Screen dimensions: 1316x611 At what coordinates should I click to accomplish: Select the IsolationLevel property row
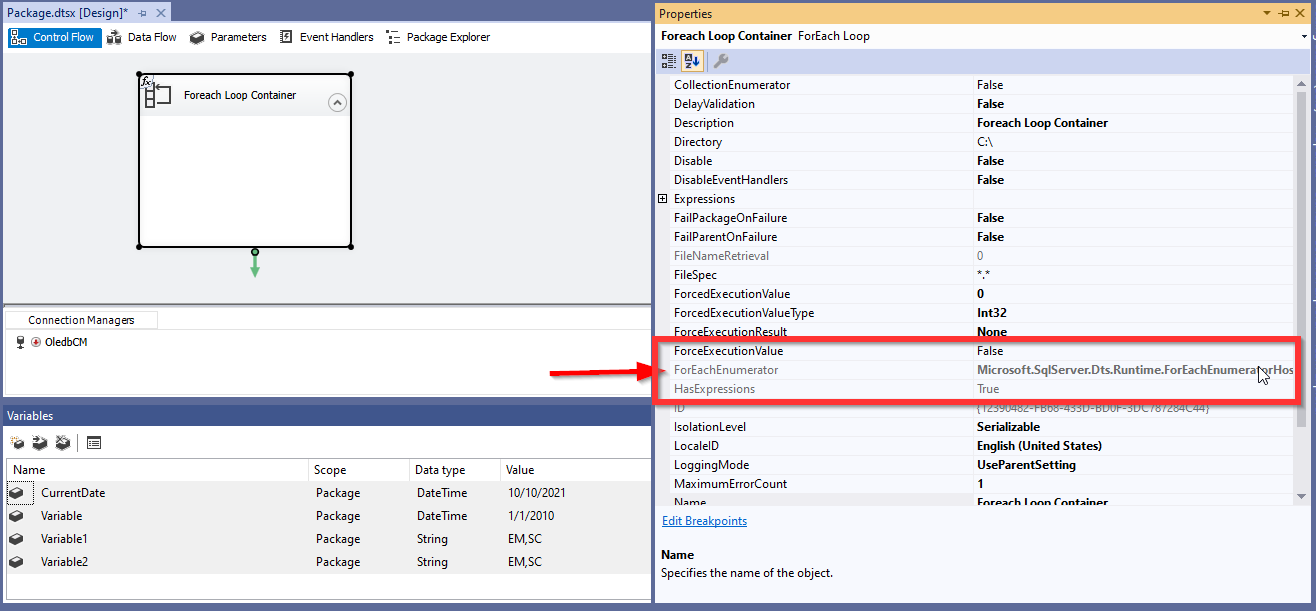[x=981, y=427]
